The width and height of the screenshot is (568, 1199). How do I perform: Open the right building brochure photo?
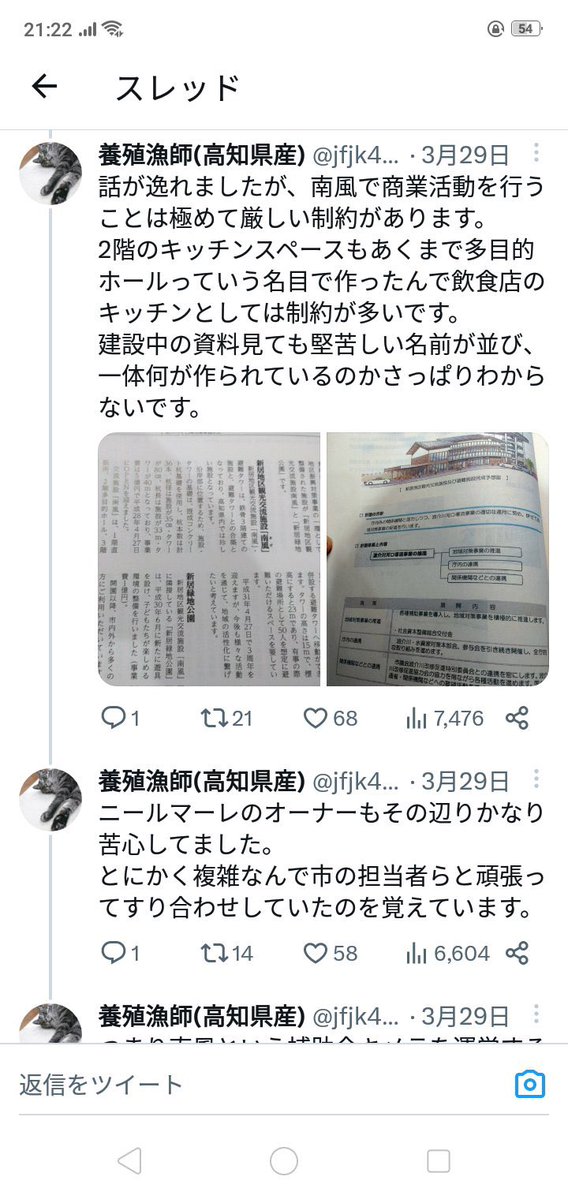437,559
